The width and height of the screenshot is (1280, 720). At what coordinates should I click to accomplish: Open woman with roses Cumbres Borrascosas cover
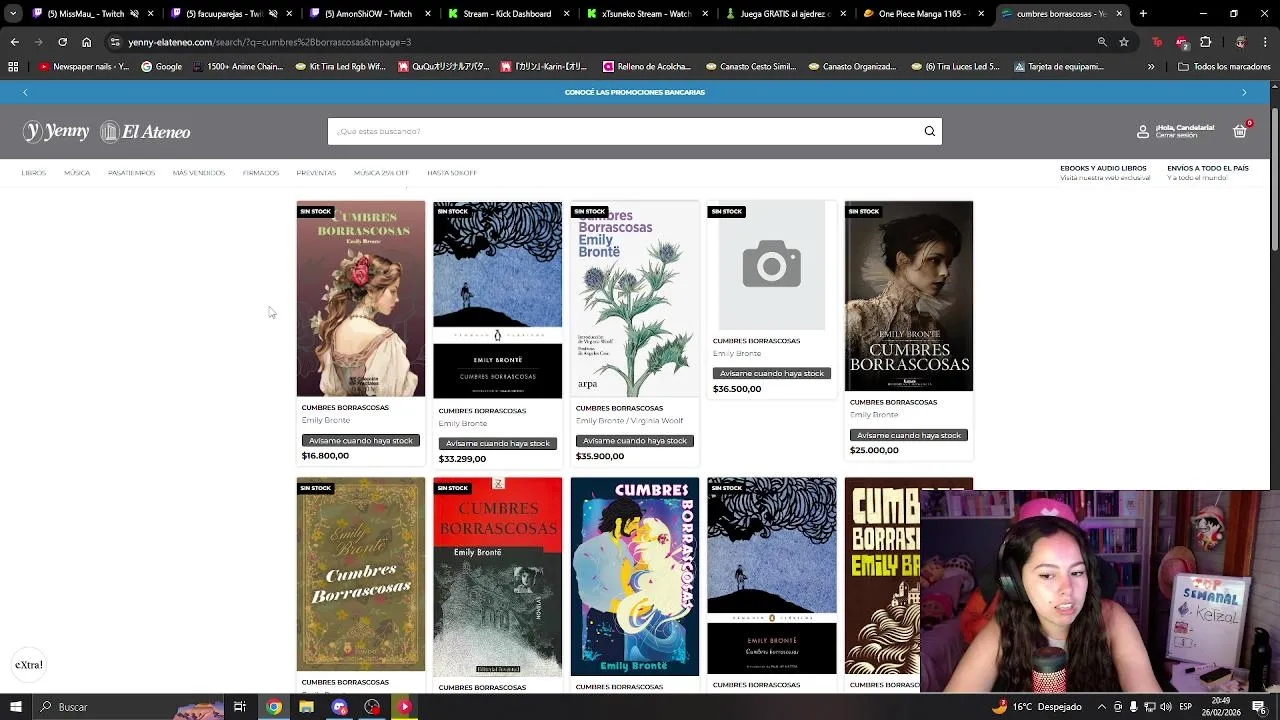point(360,299)
